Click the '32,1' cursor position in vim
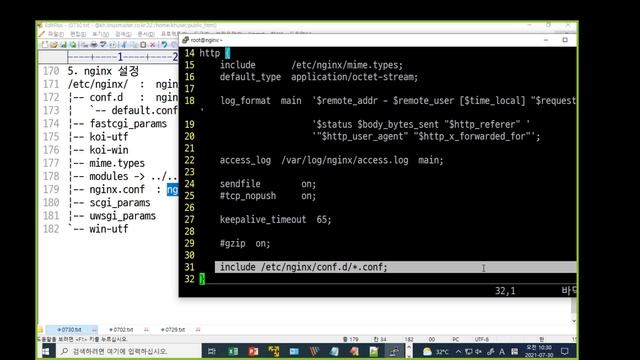640x360 pixels. click(x=505, y=291)
